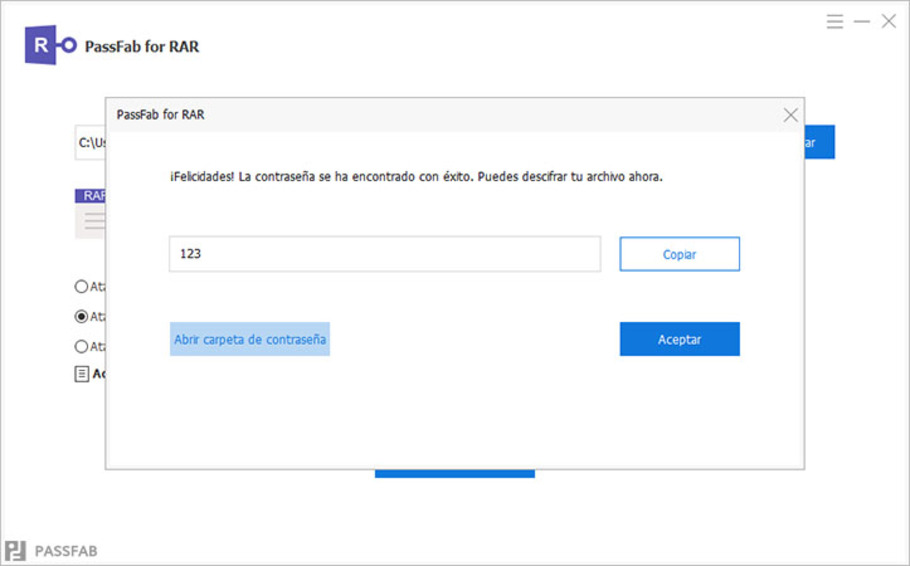Close the PassFab for RAR main window

pyautogui.click(x=889, y=21)
